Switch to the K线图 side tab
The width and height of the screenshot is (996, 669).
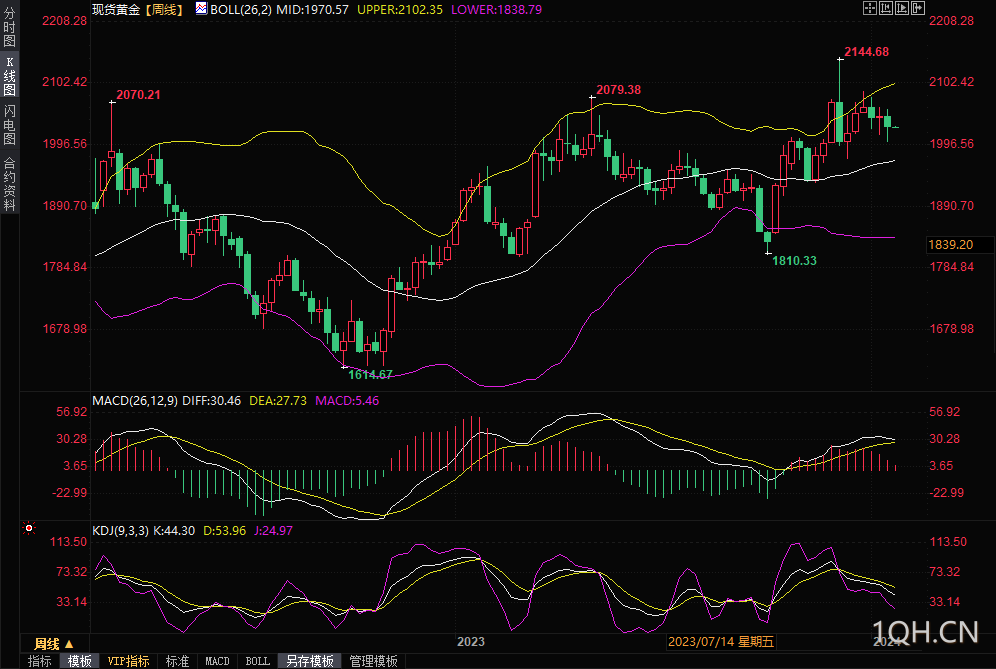click(x=9, y=76)
